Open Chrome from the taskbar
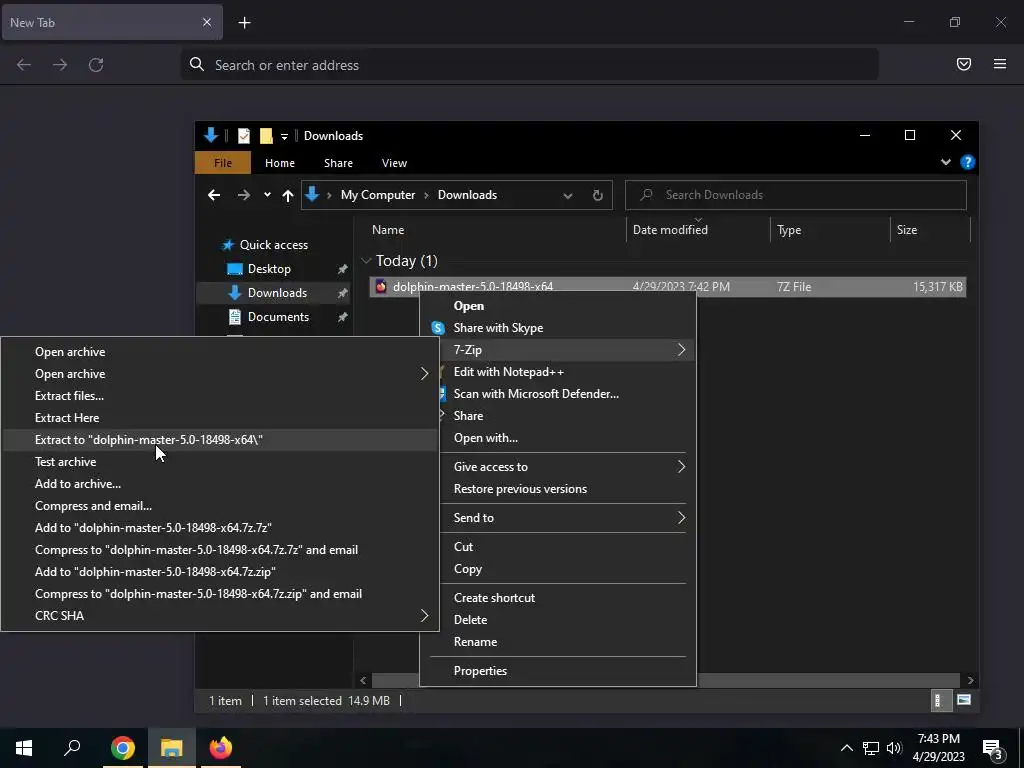 [123, 748]
